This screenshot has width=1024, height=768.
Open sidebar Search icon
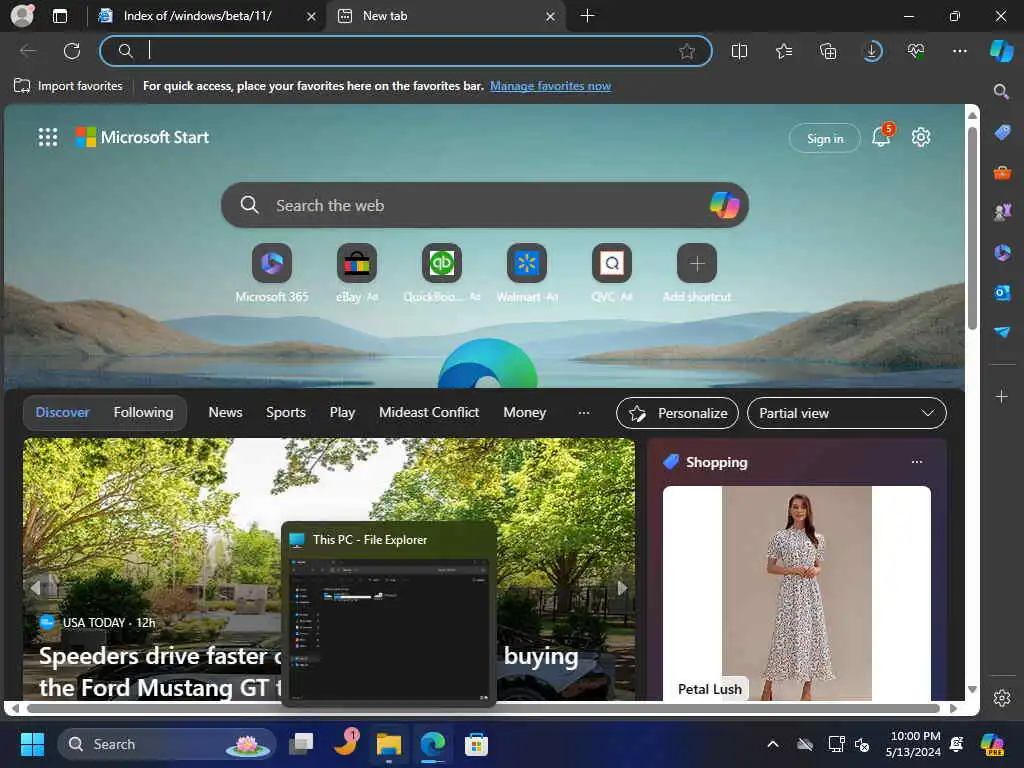[x=1001, y=91]
